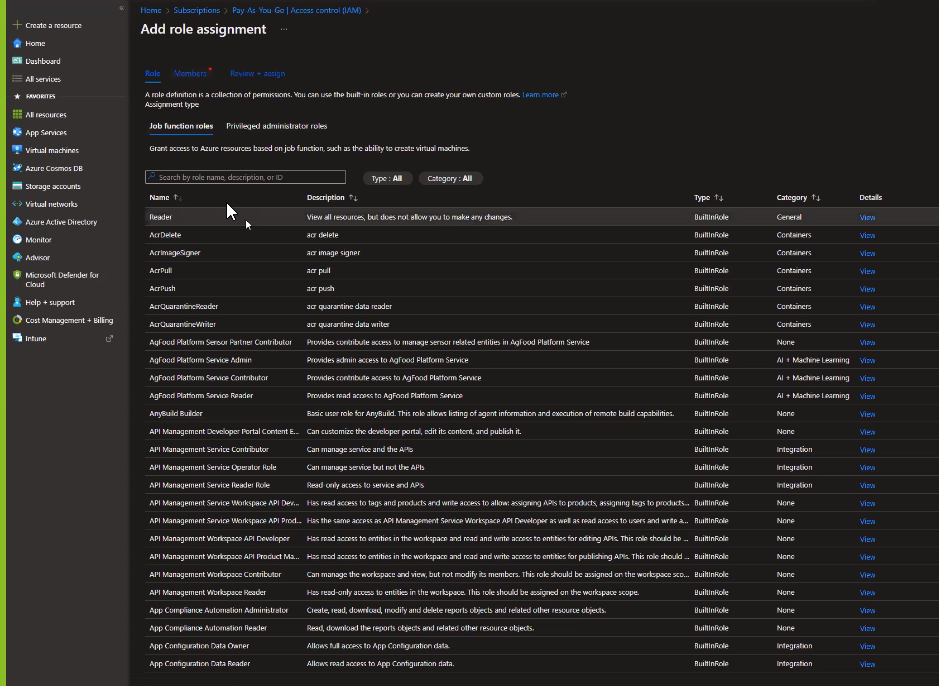Open Azure Cosmos DB from sidebar
This screenshot has width=939, height=686.
pos(53,168)
